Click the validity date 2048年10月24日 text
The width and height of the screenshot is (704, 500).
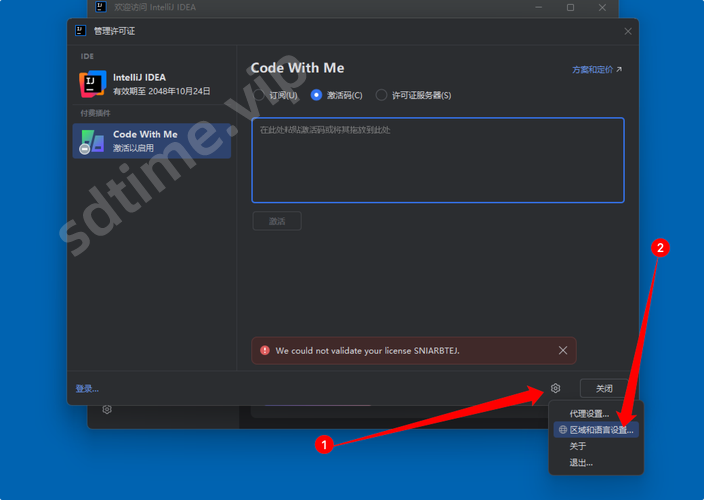(179, 91)
